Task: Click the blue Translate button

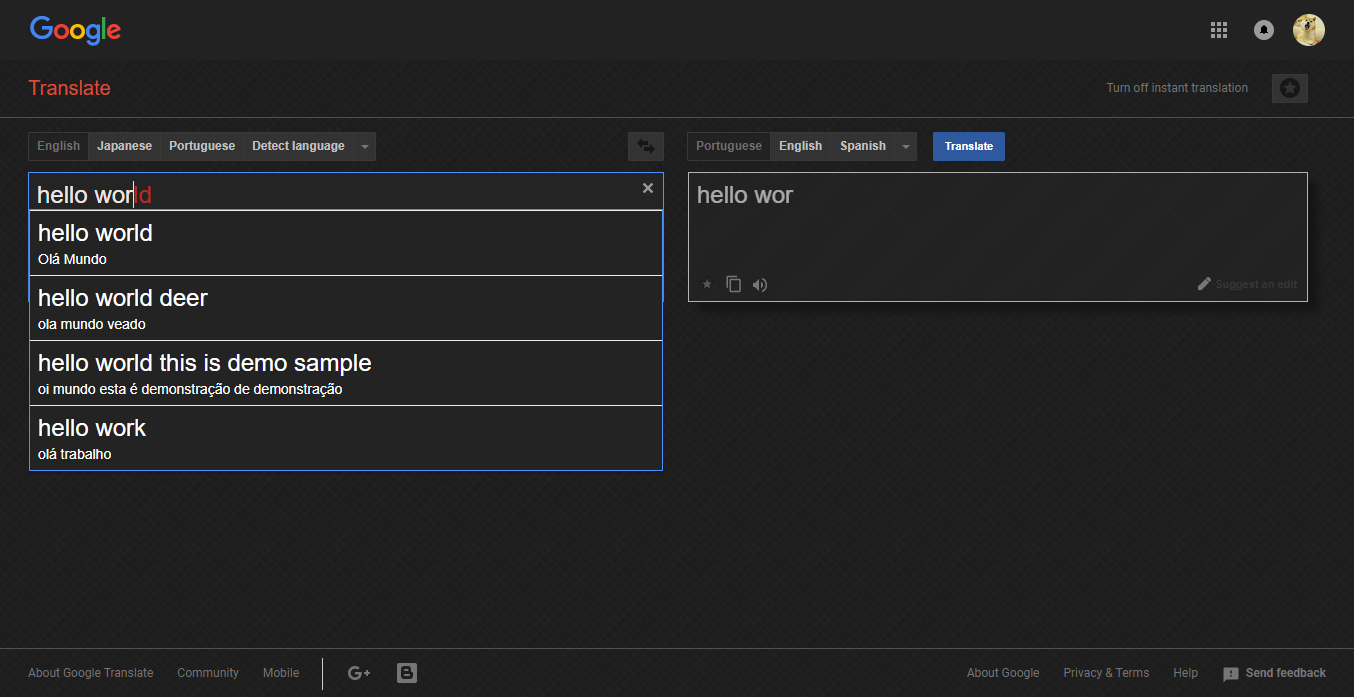Action: (x=969, y=146)
